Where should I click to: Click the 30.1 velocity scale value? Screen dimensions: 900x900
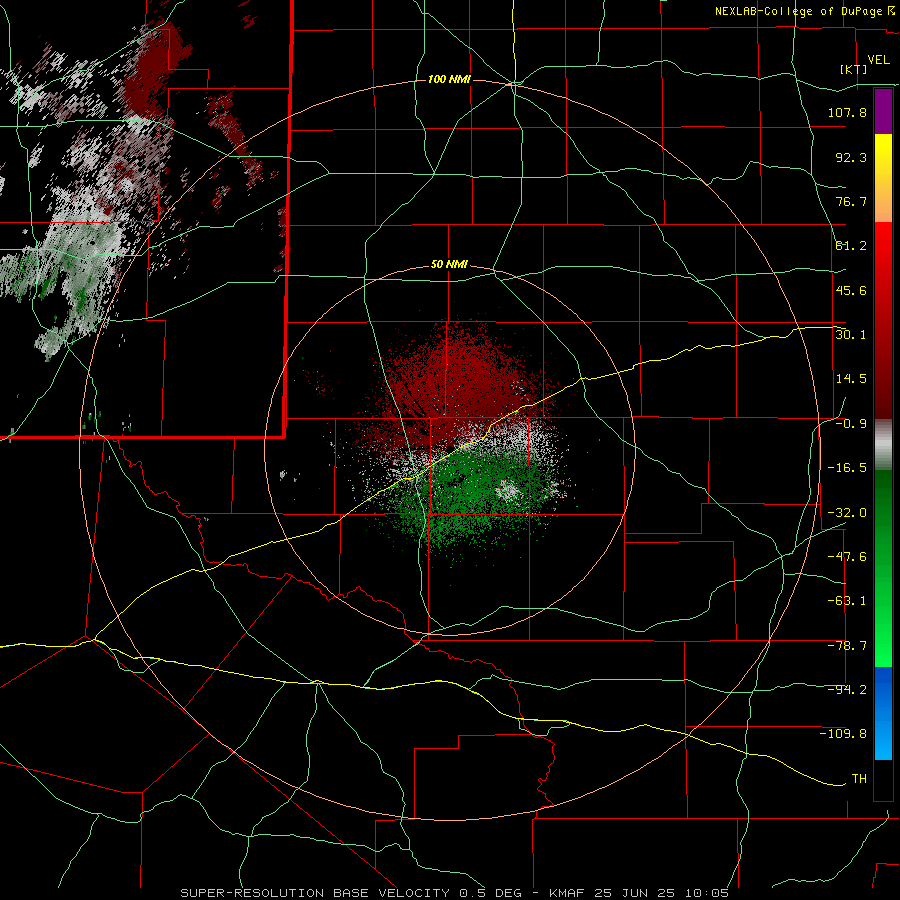(851, 335)
